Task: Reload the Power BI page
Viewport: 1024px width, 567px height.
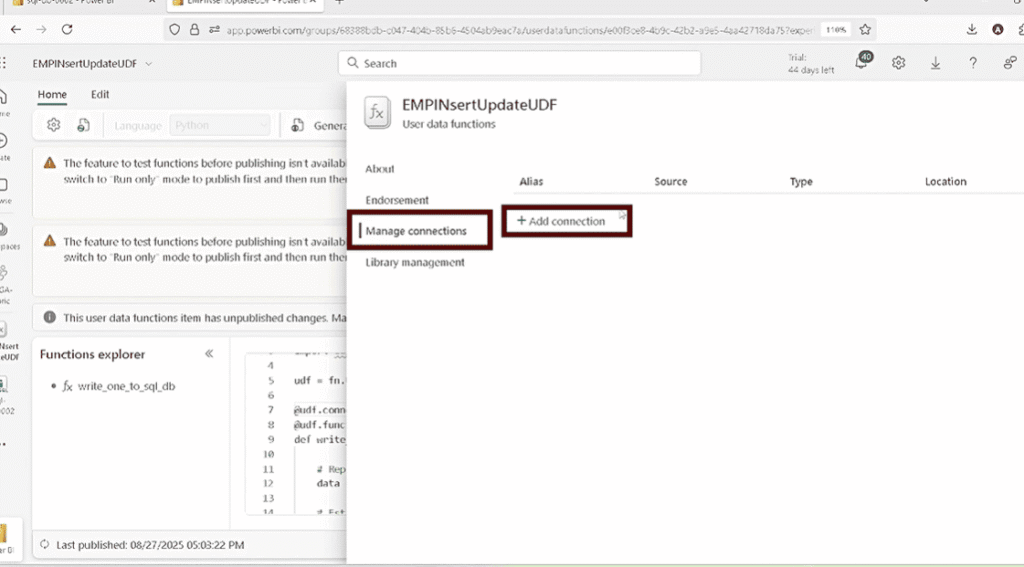Action: tap(67, 29)
